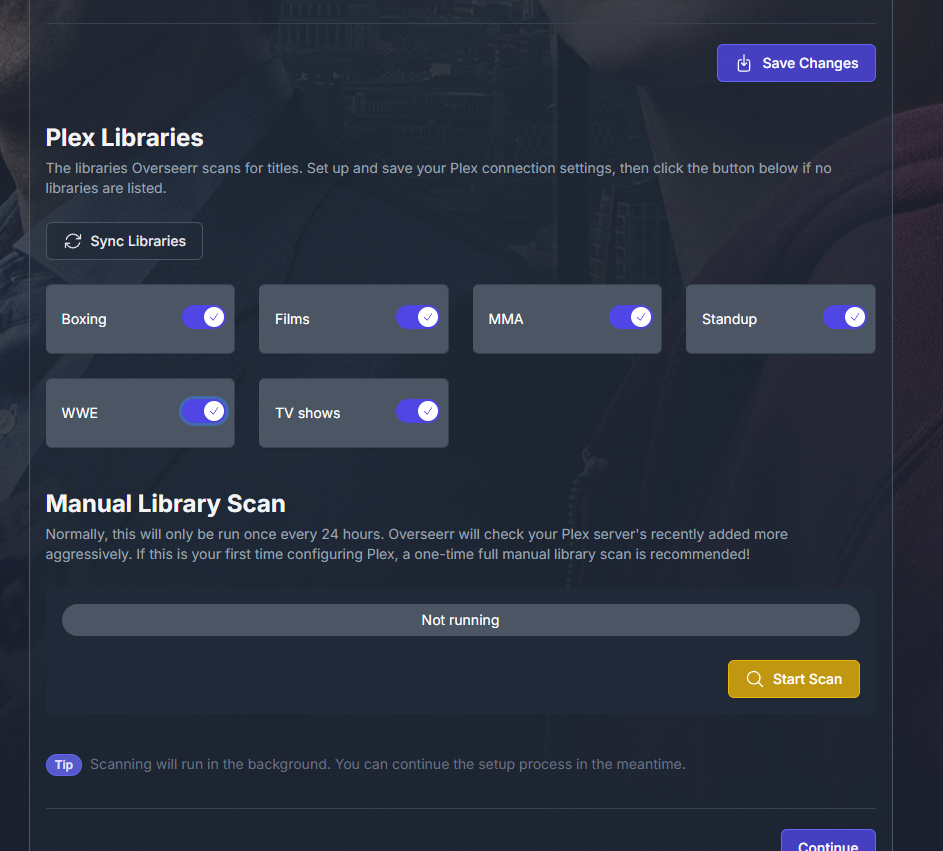Disable the WWE library toggle
Image resolution: width=943 pixels, height=851 pixels.
pos(204,411)
